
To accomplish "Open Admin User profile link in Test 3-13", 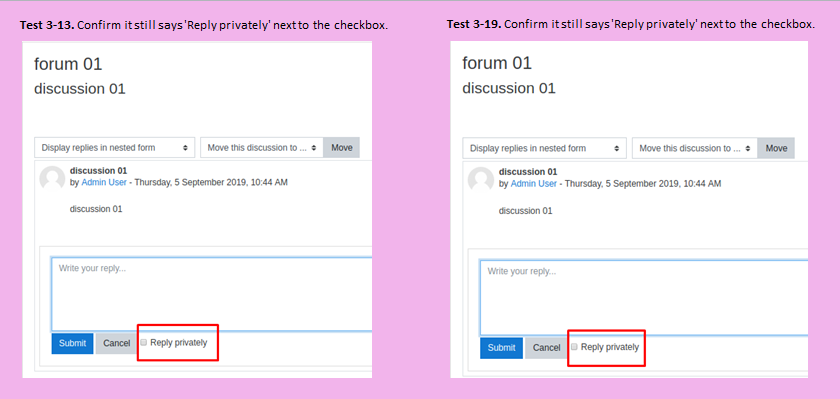I will coord(104,182).
